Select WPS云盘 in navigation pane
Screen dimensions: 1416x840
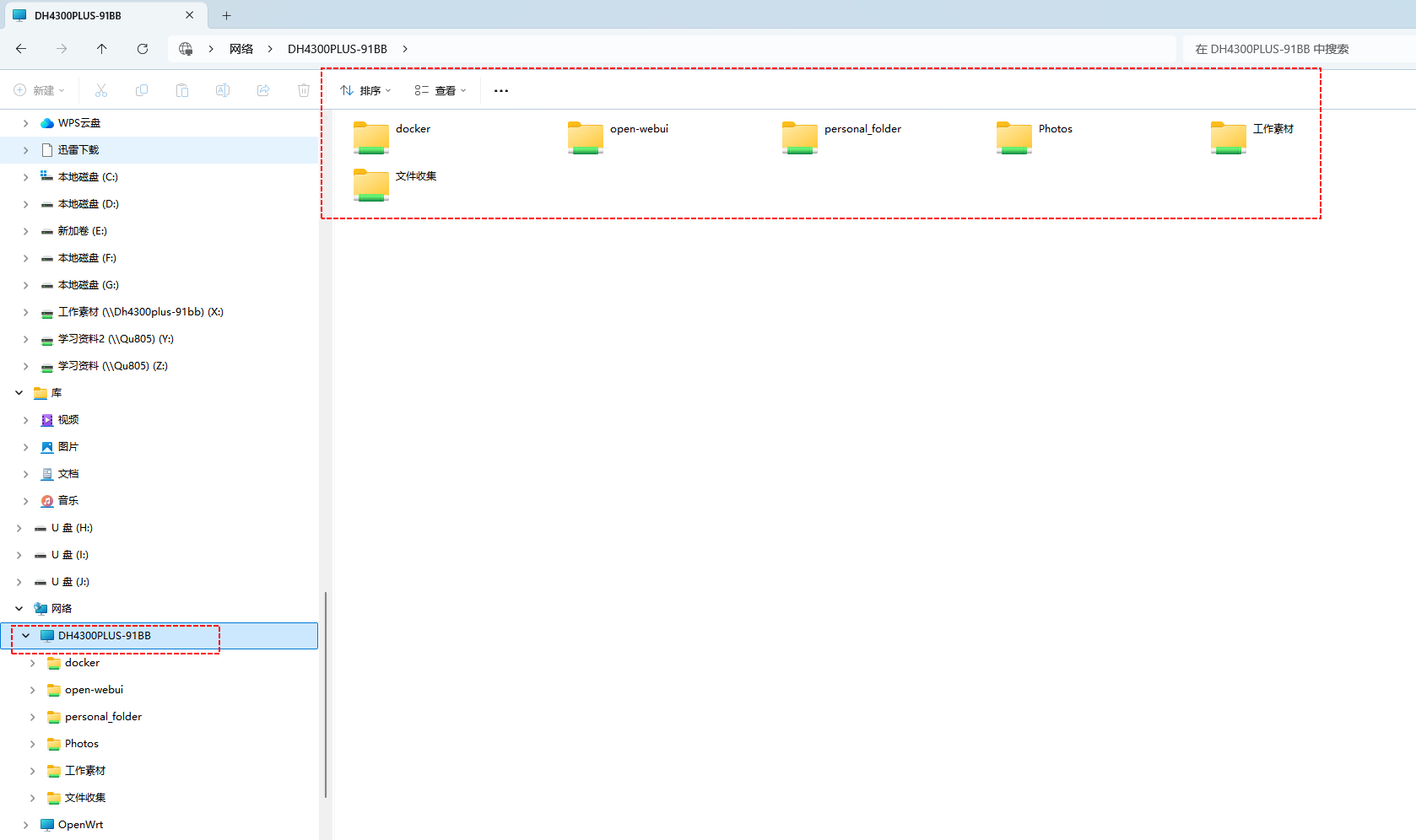[x=78, y=123]
